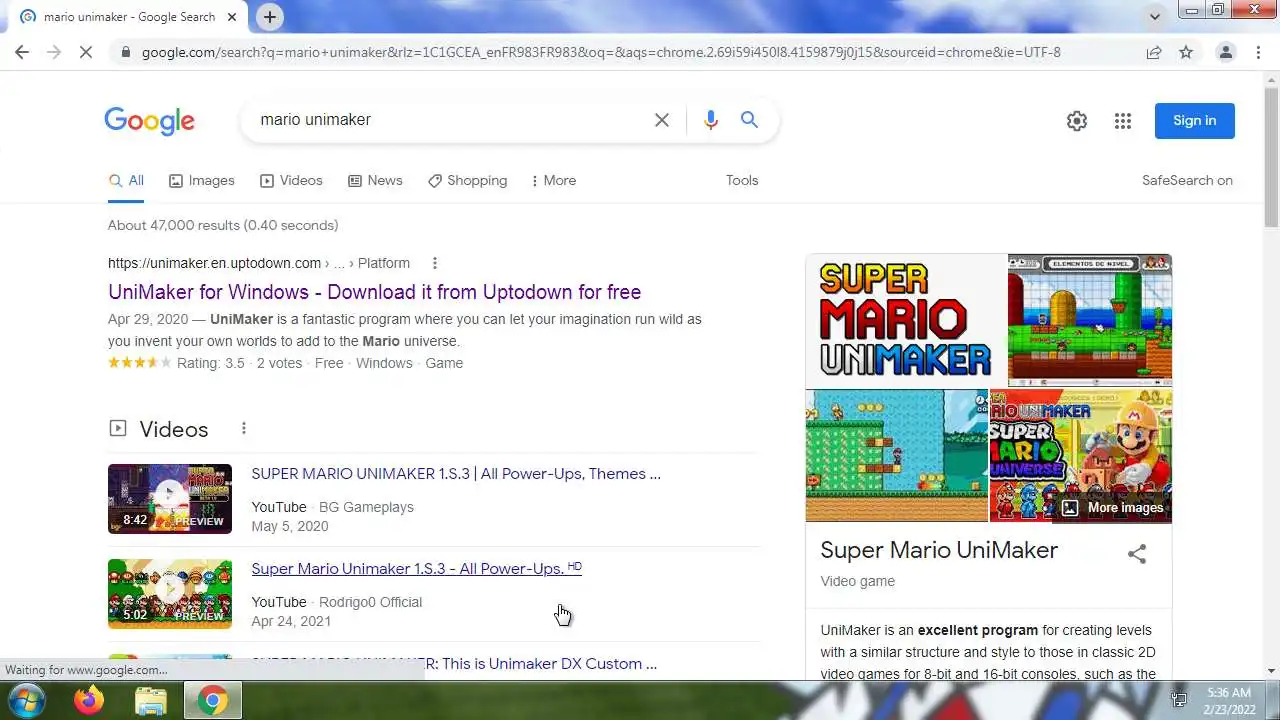
Task: Switch to the Images tab
Action: pos(202,181)
